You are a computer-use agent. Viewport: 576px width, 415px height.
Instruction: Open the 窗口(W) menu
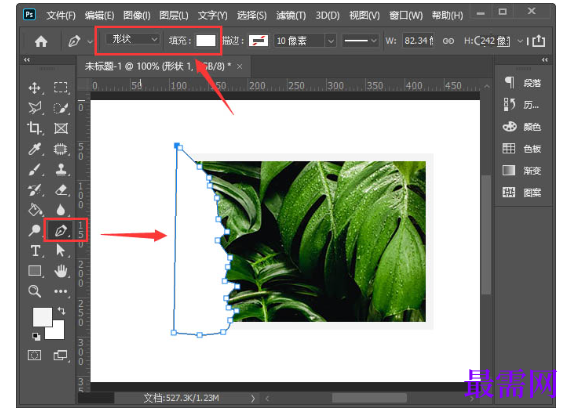(x=406, y=15)
